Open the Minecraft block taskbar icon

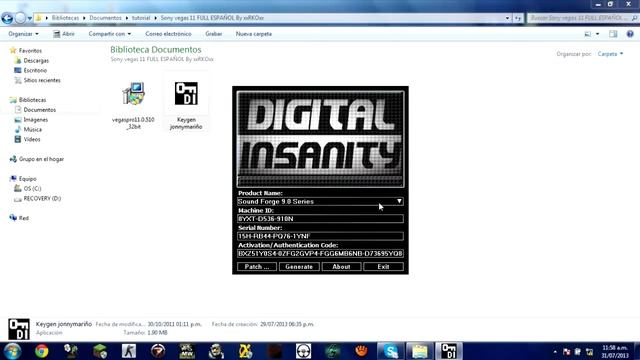(x=100, y=351)
